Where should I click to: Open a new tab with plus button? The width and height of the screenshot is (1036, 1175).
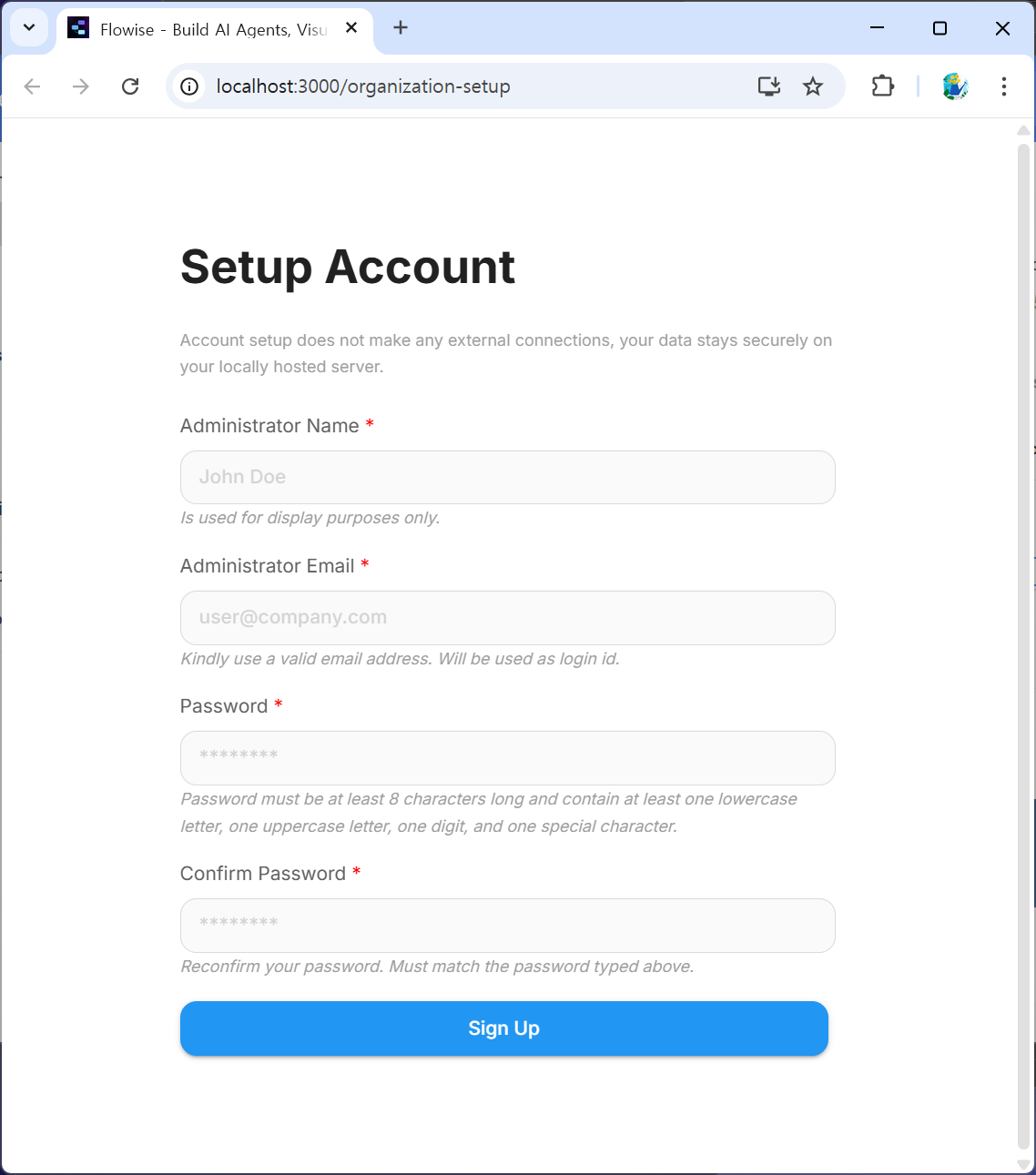click(401, 28)
